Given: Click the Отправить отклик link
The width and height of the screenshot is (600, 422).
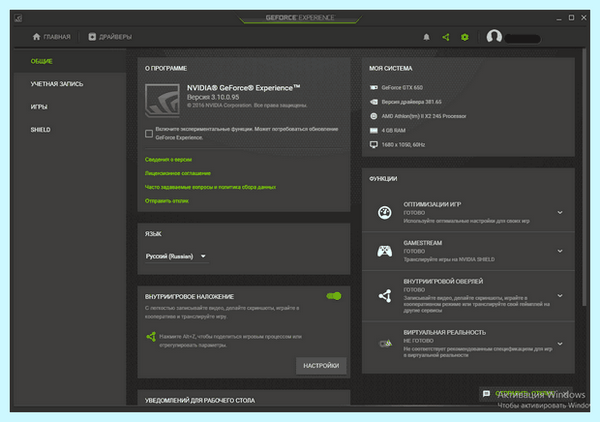Looking at the screenshot, I should pos(166,201).
